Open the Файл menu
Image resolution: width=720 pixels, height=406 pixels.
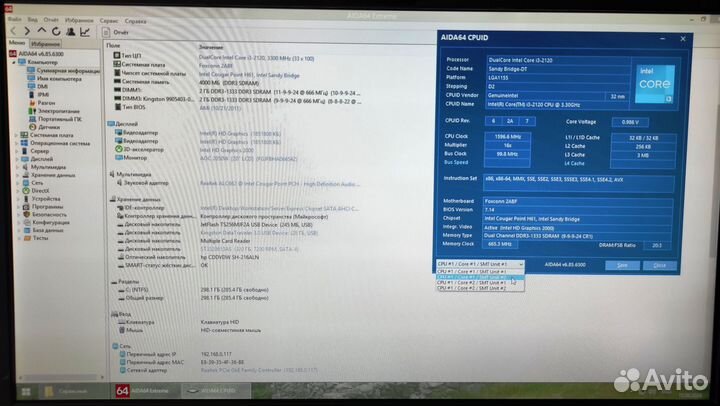14,20
